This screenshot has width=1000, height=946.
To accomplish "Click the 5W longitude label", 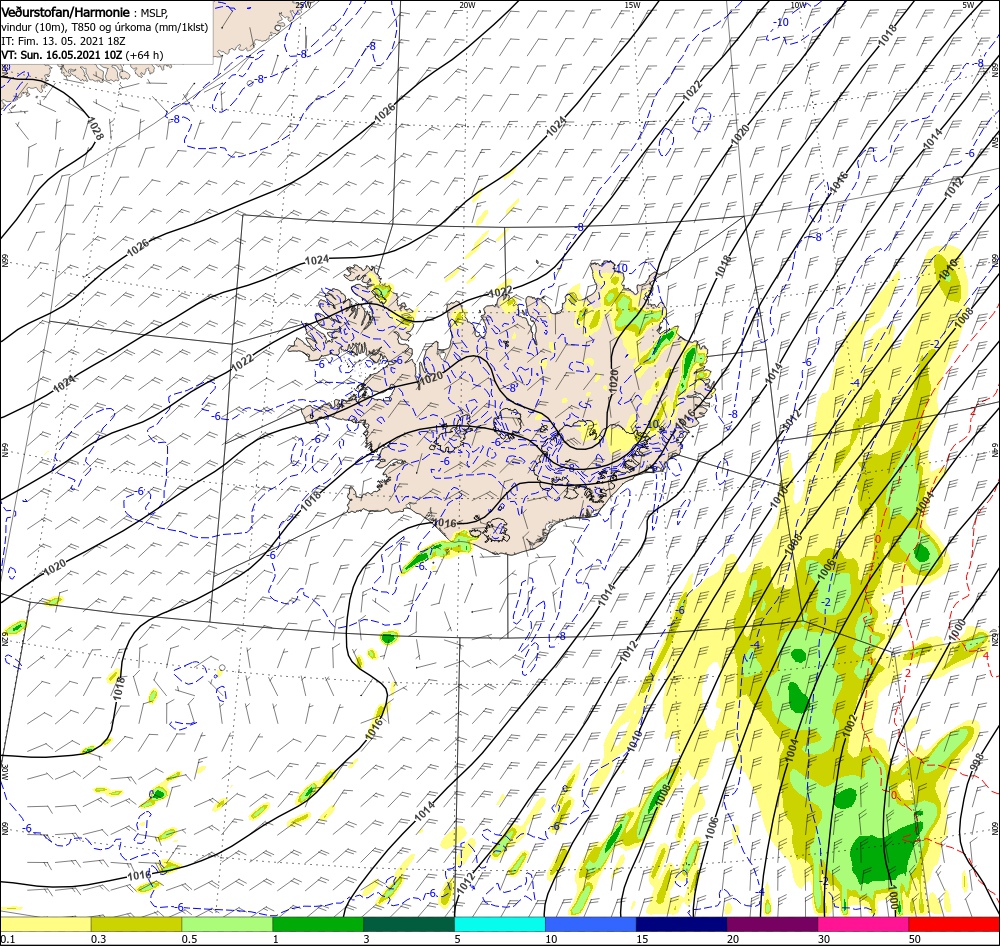I will (968, 5).
